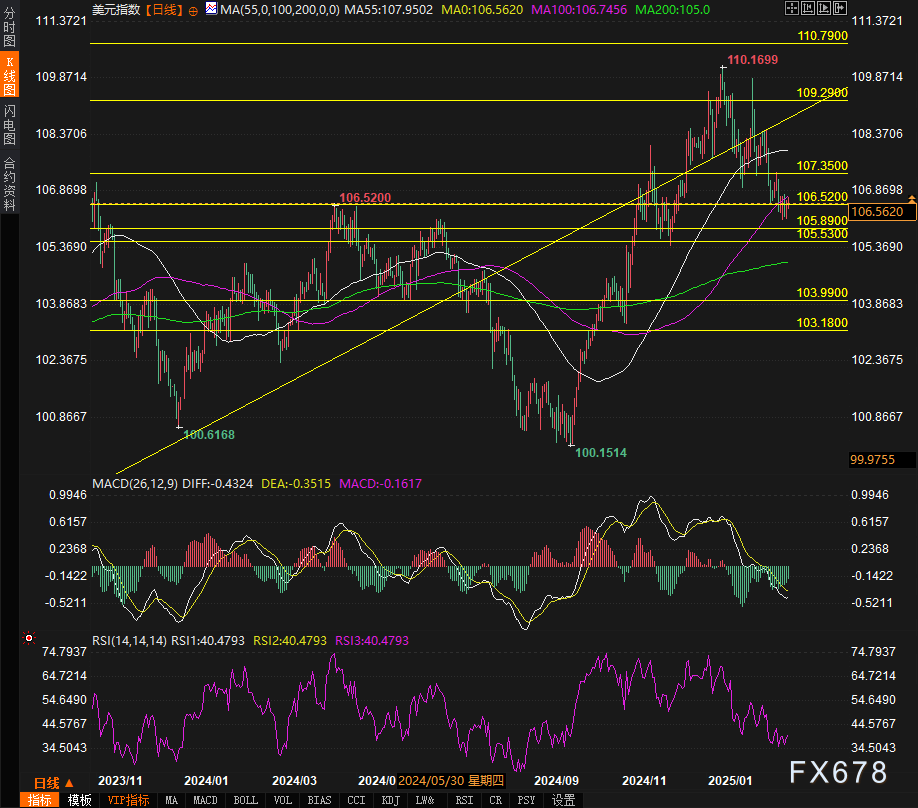Toggle the BOLL indicator button
918x808 pixels.
[x=245, y=800]
